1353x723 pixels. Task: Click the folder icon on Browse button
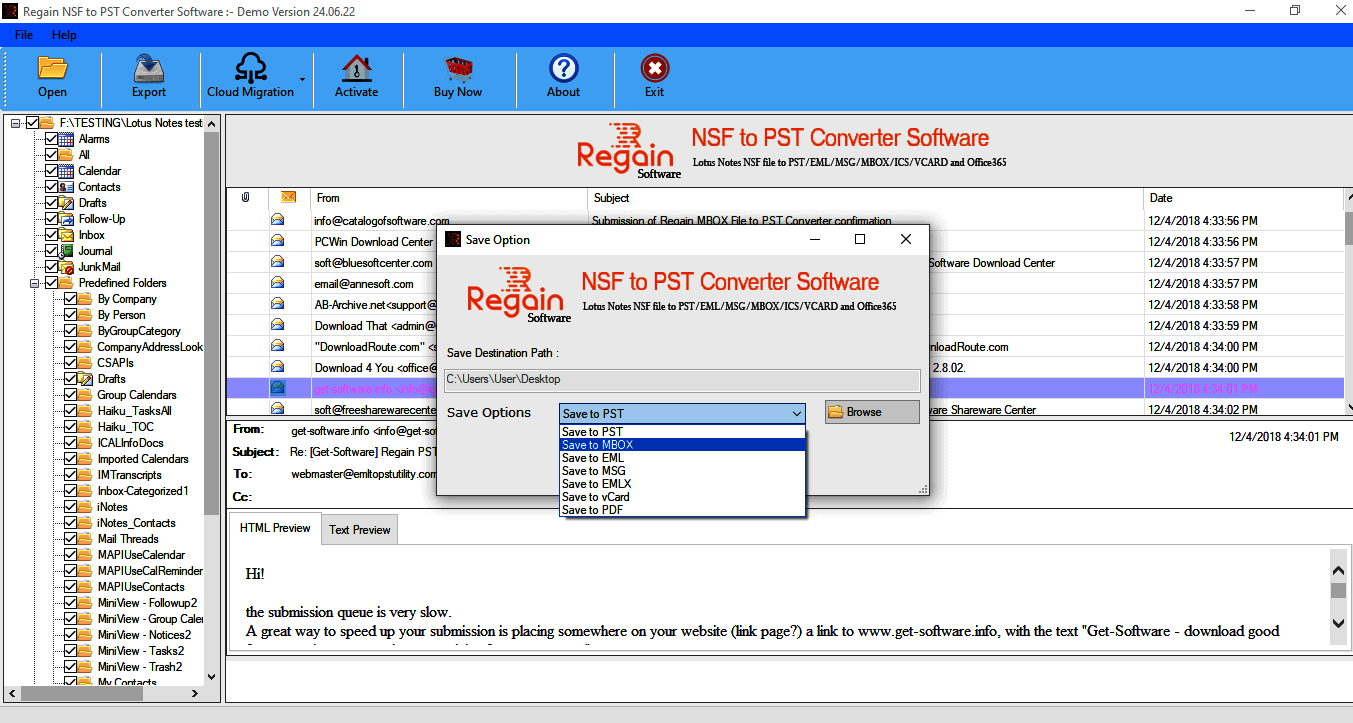point(836,412)
